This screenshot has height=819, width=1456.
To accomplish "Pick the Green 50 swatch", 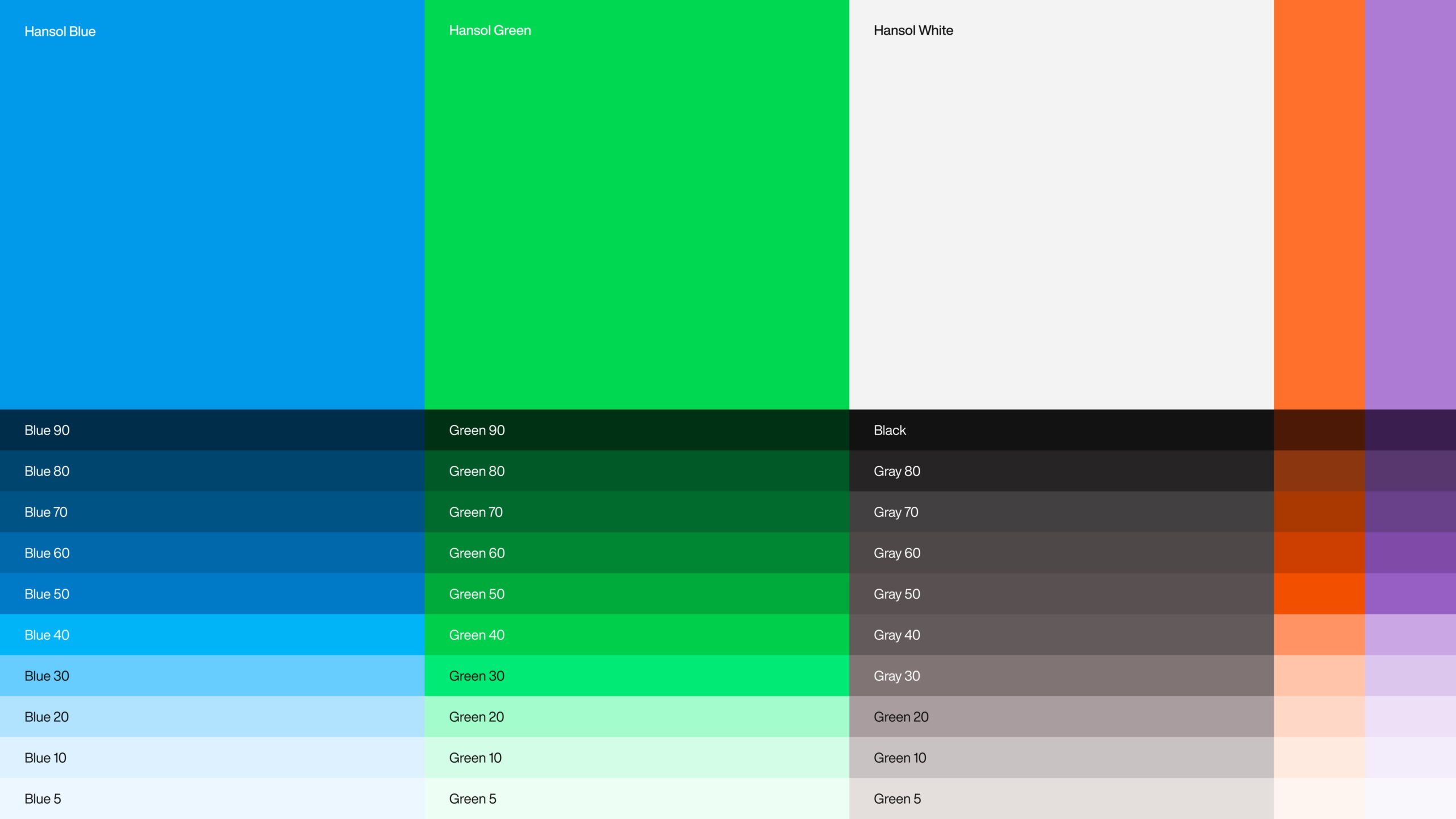I will 636,594.
